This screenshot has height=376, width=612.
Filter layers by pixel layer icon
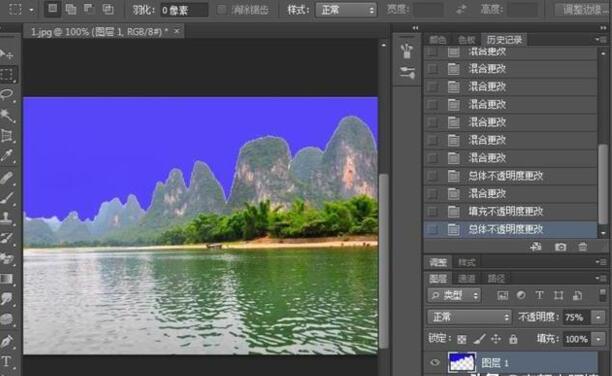coord(502,296)
